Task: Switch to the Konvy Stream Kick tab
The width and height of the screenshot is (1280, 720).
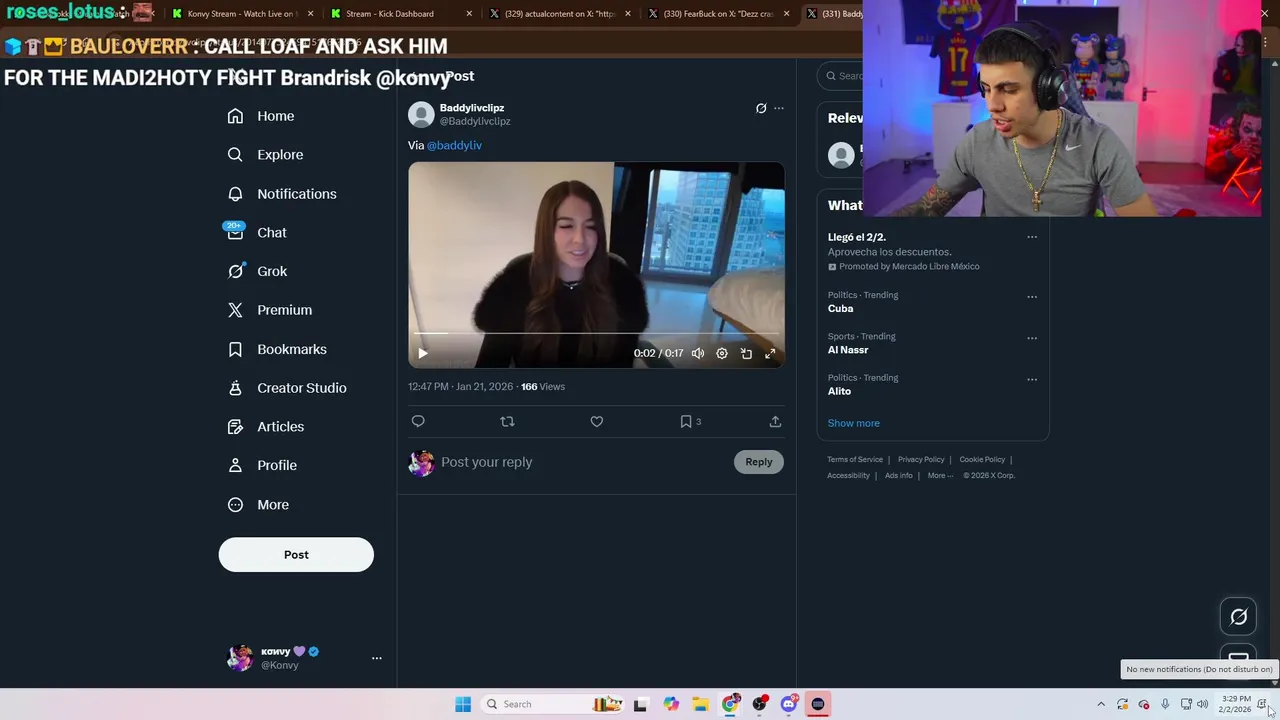Action: pos(243,14)
